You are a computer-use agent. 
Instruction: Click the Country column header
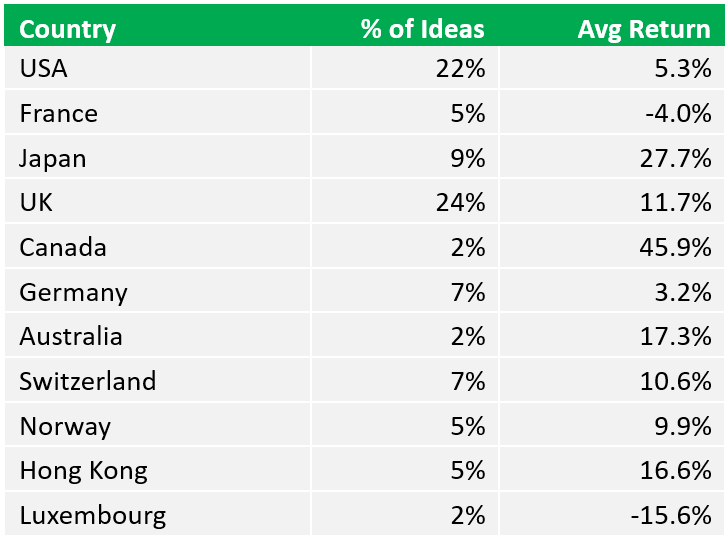(67, 29)
